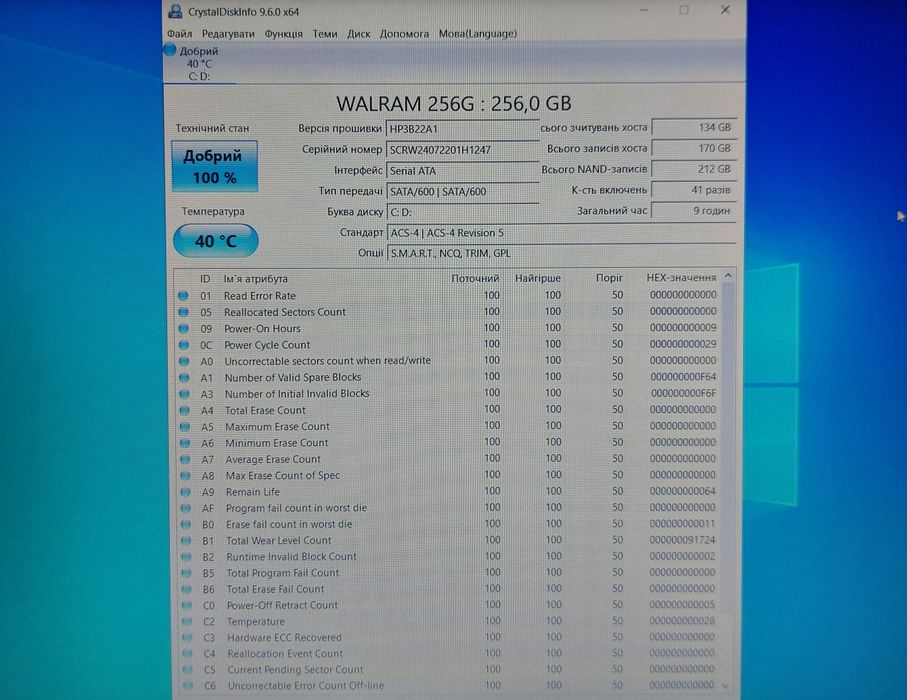
Task: Click the ID column header
Action: pyautogui.click(x=205, y=279)
